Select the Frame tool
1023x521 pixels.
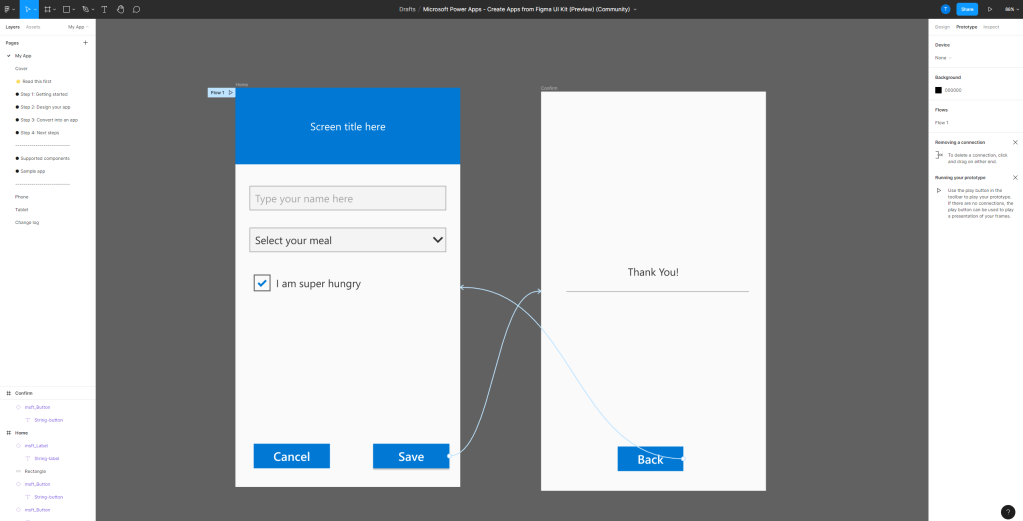tap(46, 9)
